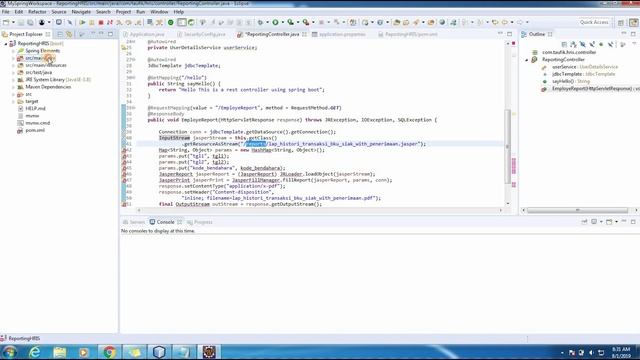The width and height of the screenshot is (640, 360).
Task: Click the Link with Editor icon in Project Explorer
Action: click(x=69, y=34)
